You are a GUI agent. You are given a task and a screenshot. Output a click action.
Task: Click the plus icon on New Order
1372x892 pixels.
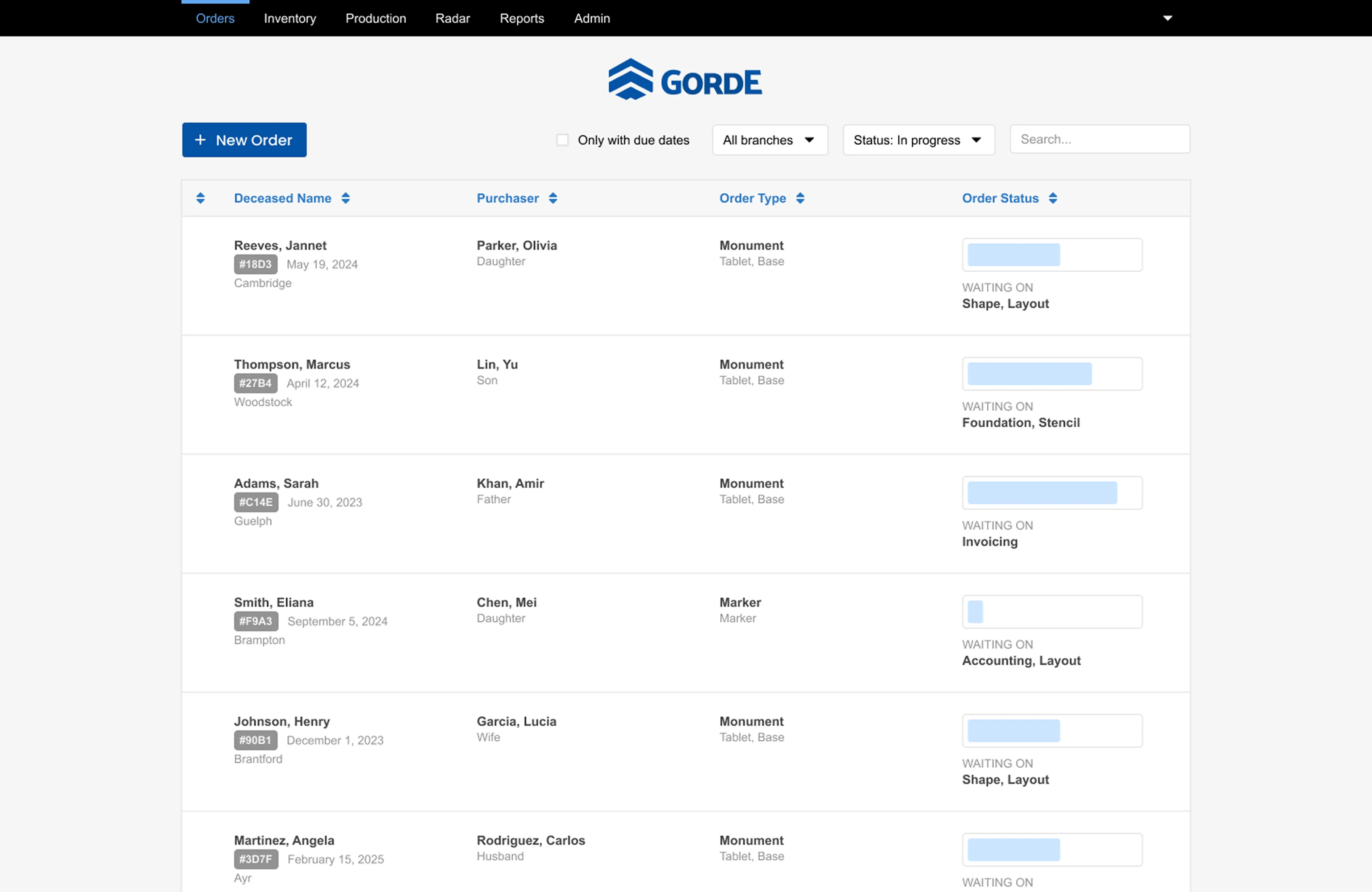pos(200,139)
